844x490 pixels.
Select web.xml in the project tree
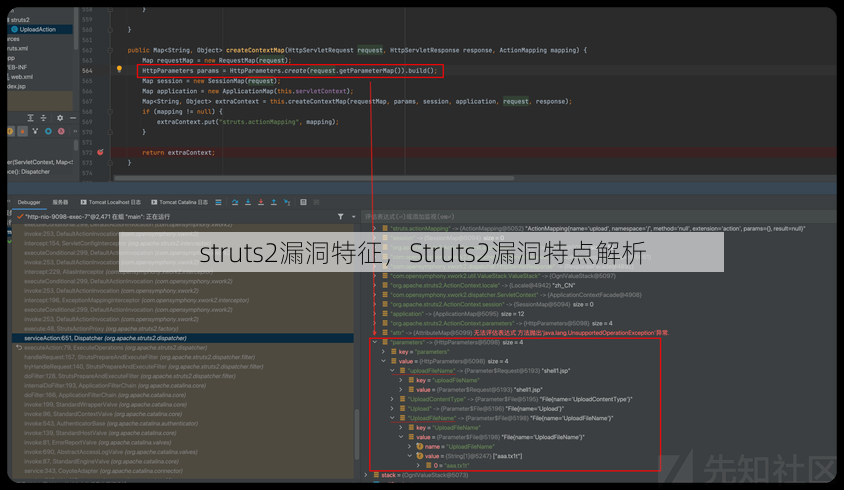pos(22,76)
